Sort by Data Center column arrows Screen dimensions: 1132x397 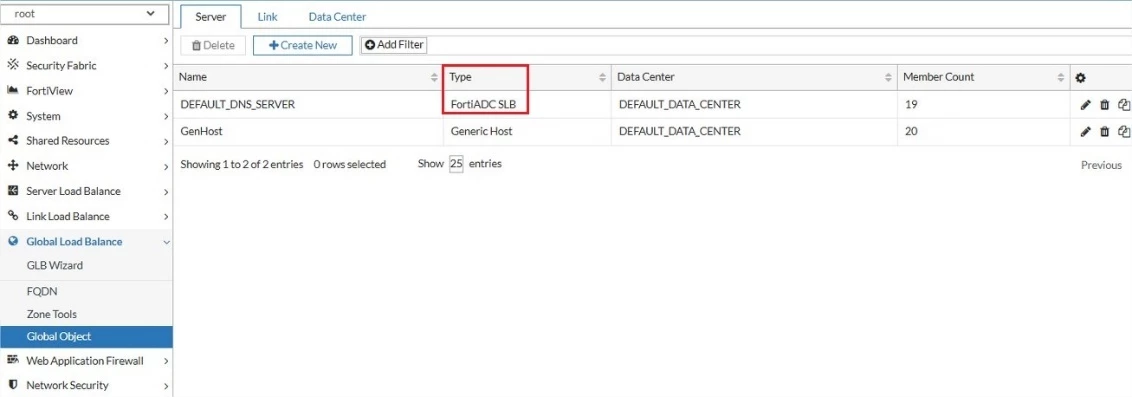pos(889,77)
